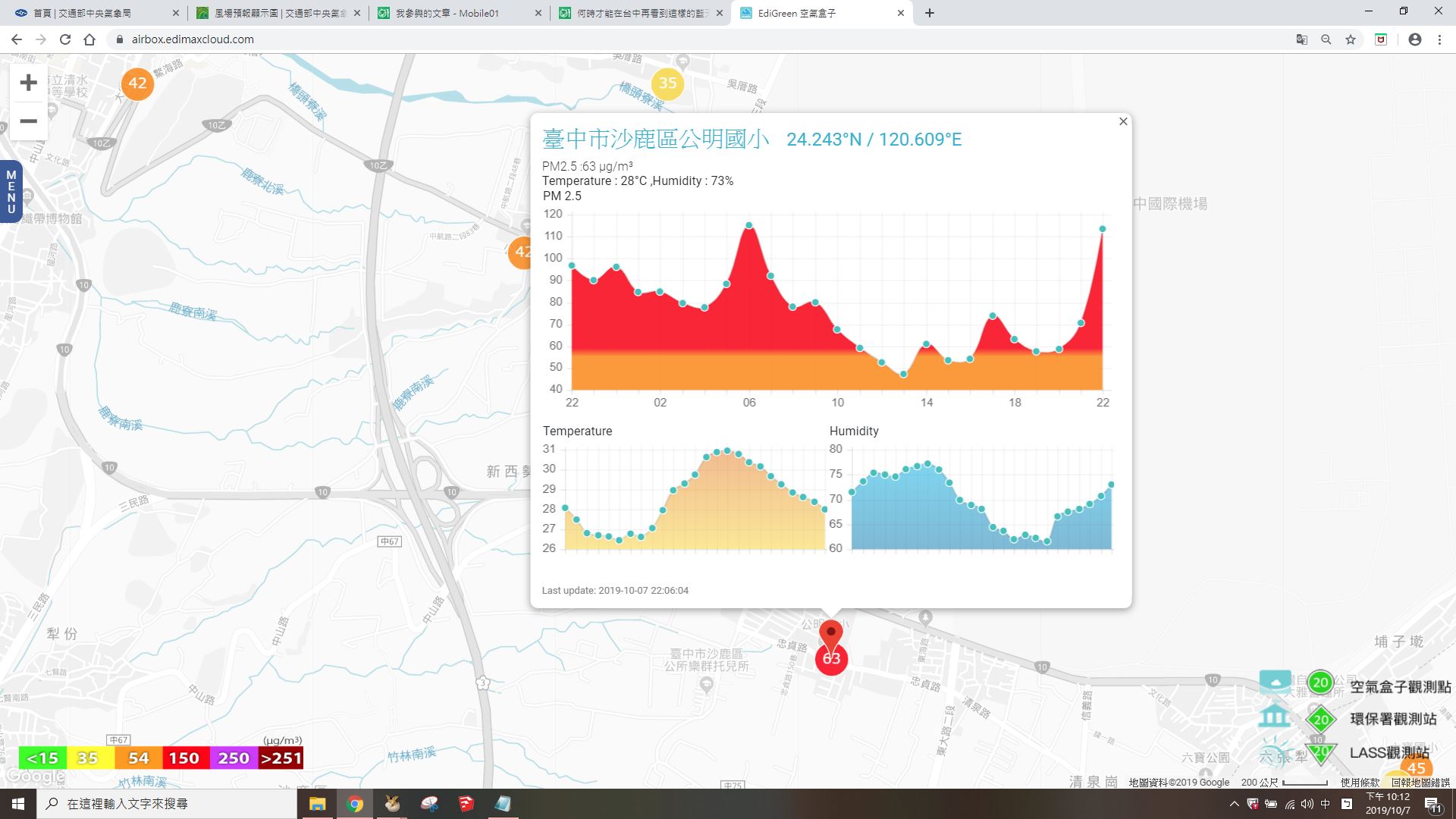Click the orange 42 marker near top left
The width and height of the screenshot is (1456, 819).
(137, 83)
